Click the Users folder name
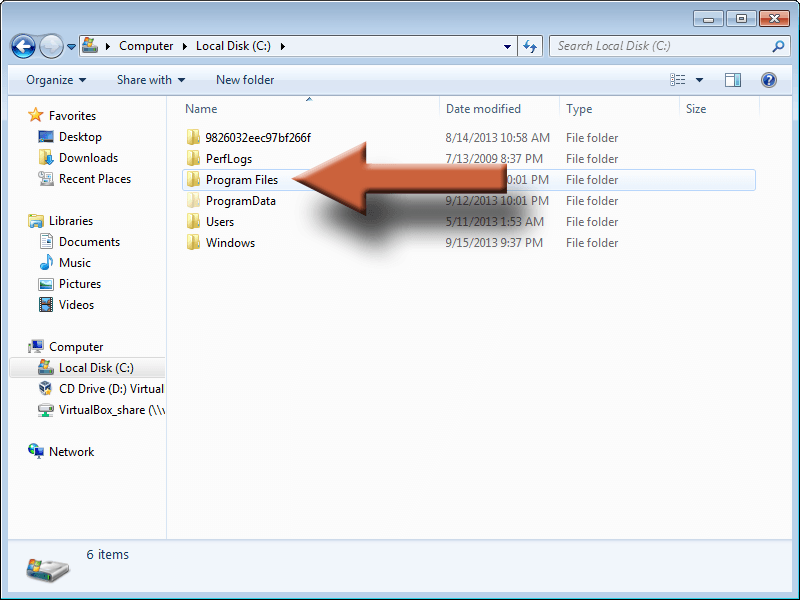This screenshot has width=800, height=600. (220, 222)
